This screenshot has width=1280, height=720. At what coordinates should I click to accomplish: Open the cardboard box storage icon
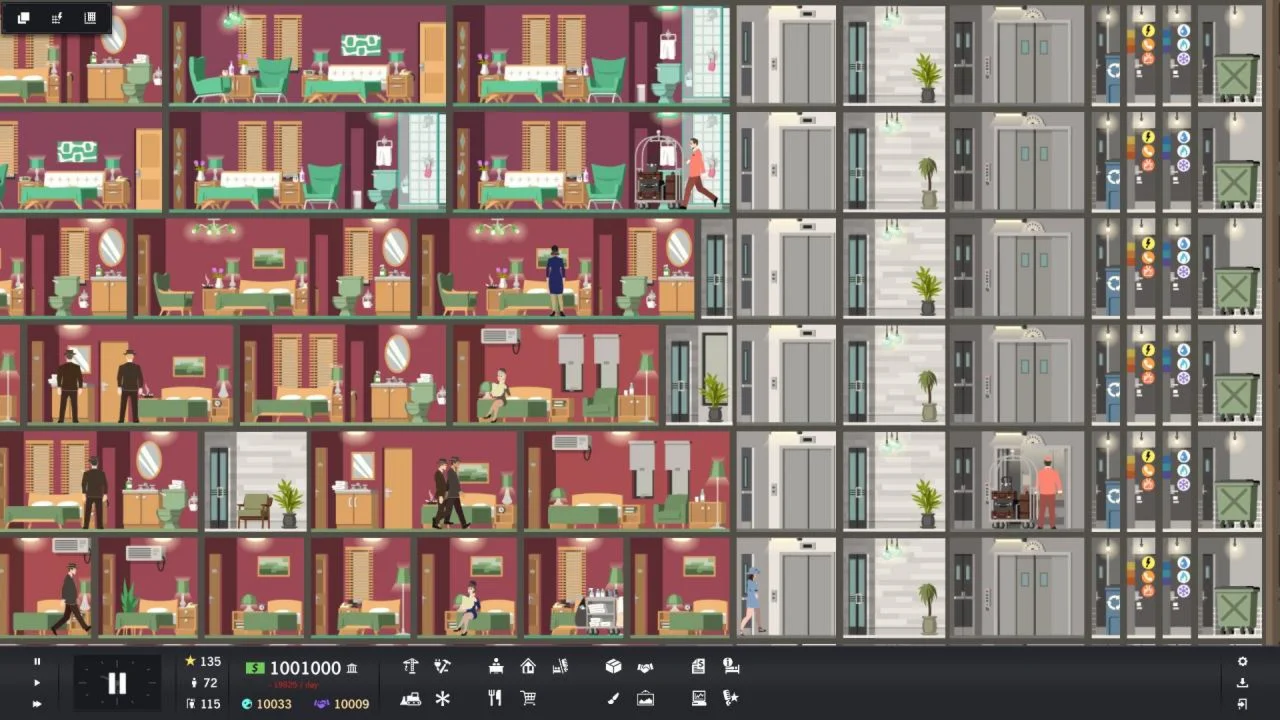click(614, 666)
